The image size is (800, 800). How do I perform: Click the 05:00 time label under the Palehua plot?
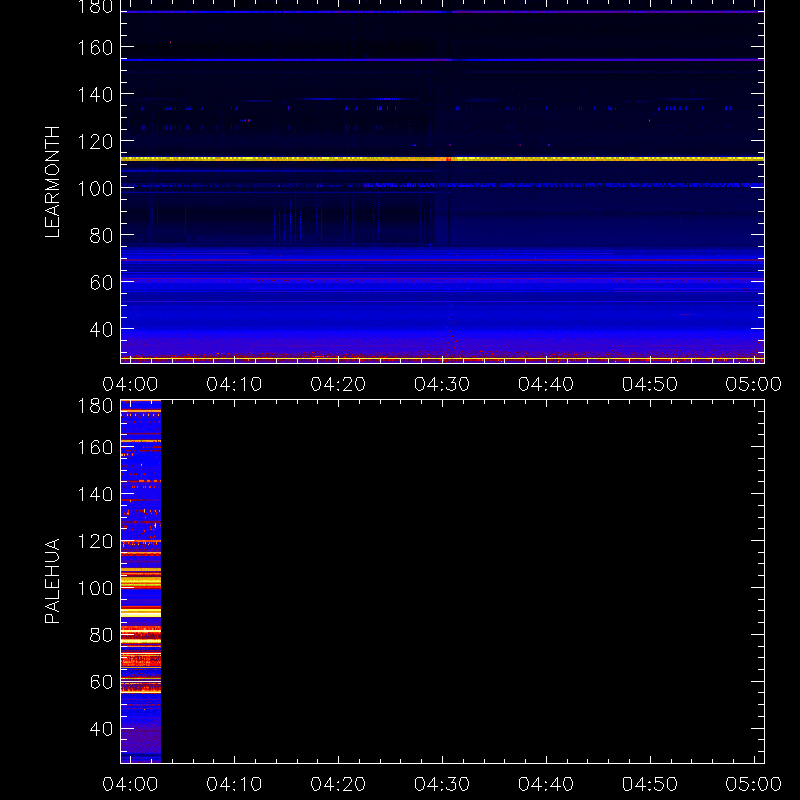coord(754,784)
